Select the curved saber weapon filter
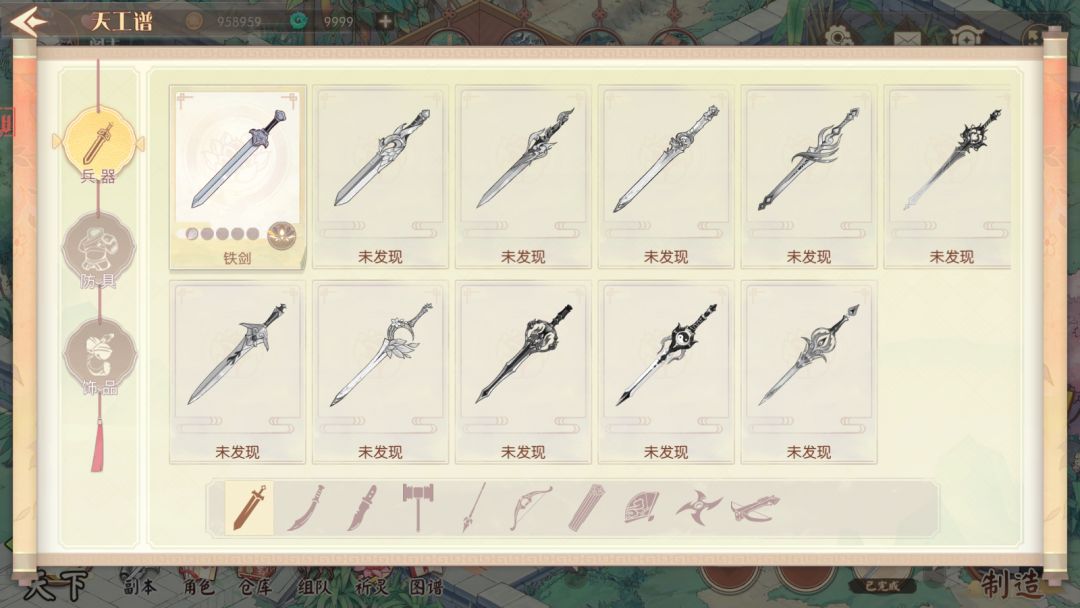The height and width of the screenshot is (608, 1080). click(x=307, y=509)
